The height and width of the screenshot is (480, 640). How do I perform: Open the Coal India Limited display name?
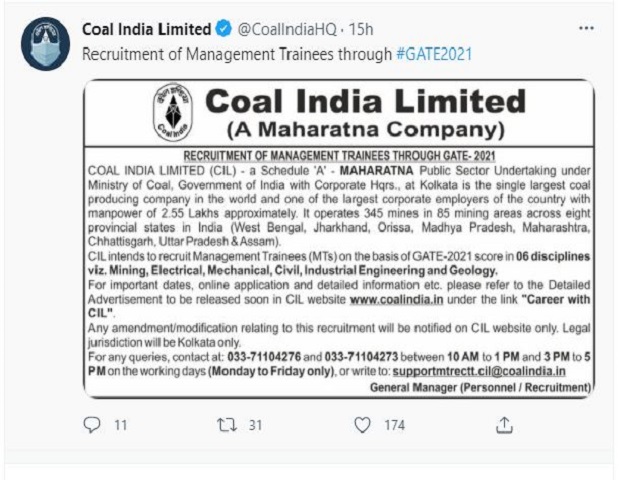[x=147, y=29]
